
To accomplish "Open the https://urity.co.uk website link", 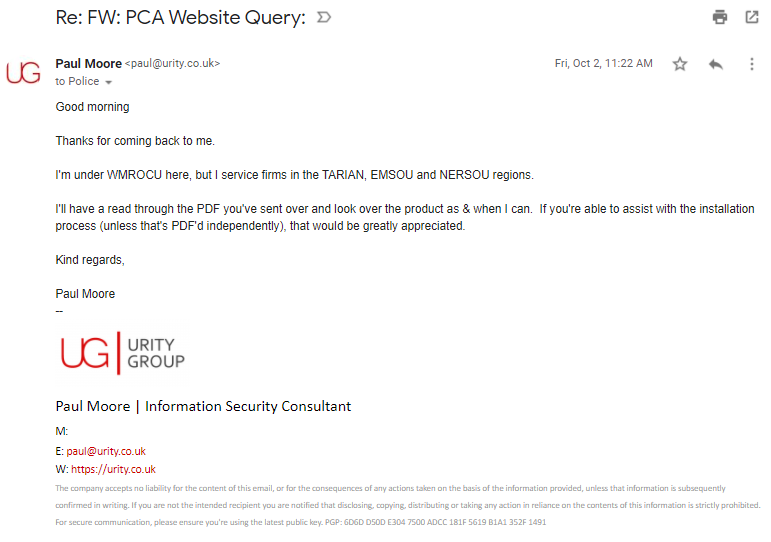I will coord(113,469).
